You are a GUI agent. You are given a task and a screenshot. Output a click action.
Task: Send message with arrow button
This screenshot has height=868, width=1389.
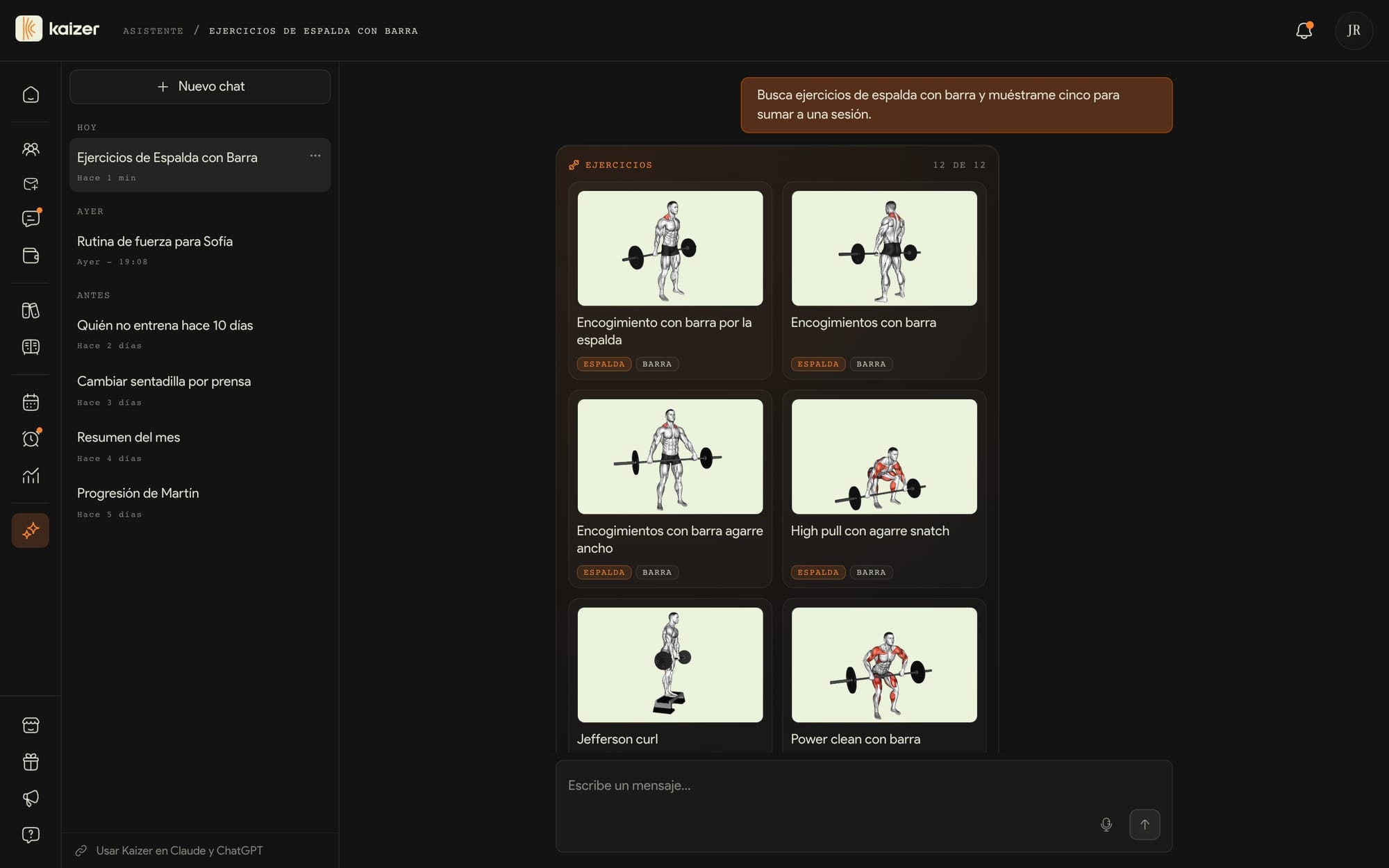1145,824
